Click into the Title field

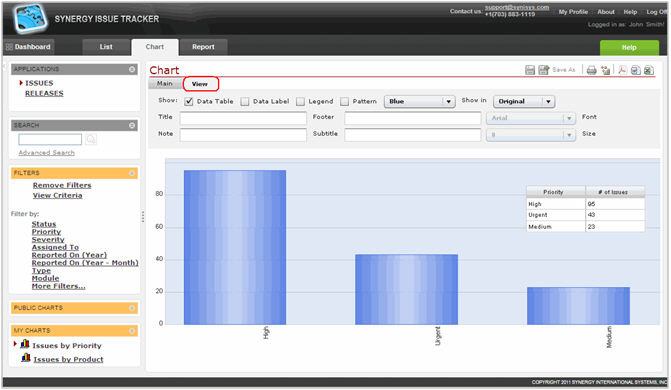[x=243, y=118]
